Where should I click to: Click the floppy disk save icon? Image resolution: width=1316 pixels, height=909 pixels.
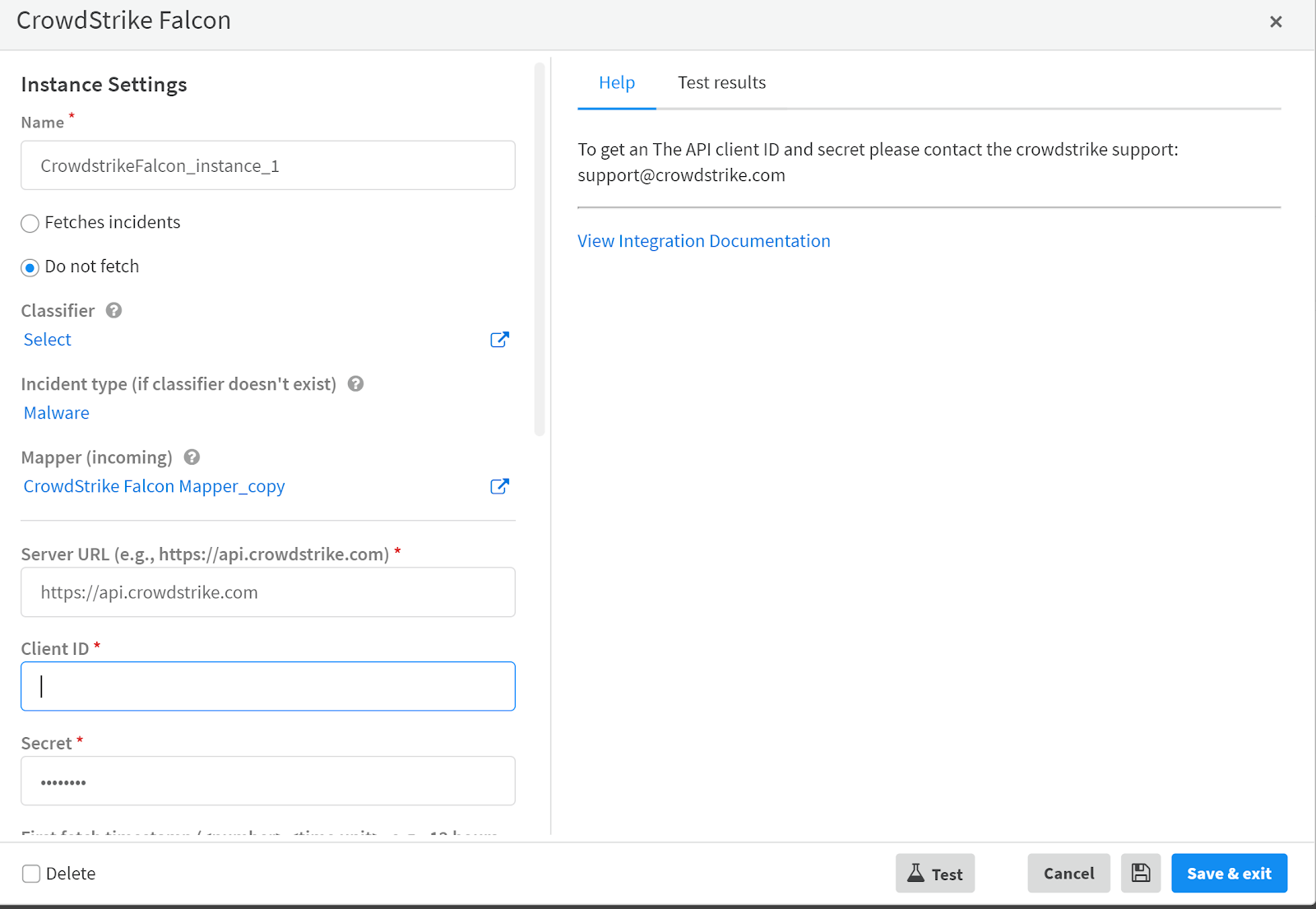[1140, 873]
